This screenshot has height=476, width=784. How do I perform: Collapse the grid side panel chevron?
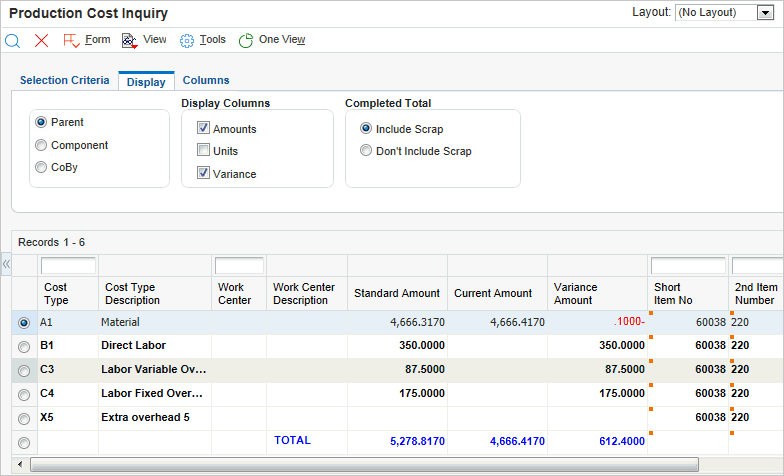pos(6,264)
